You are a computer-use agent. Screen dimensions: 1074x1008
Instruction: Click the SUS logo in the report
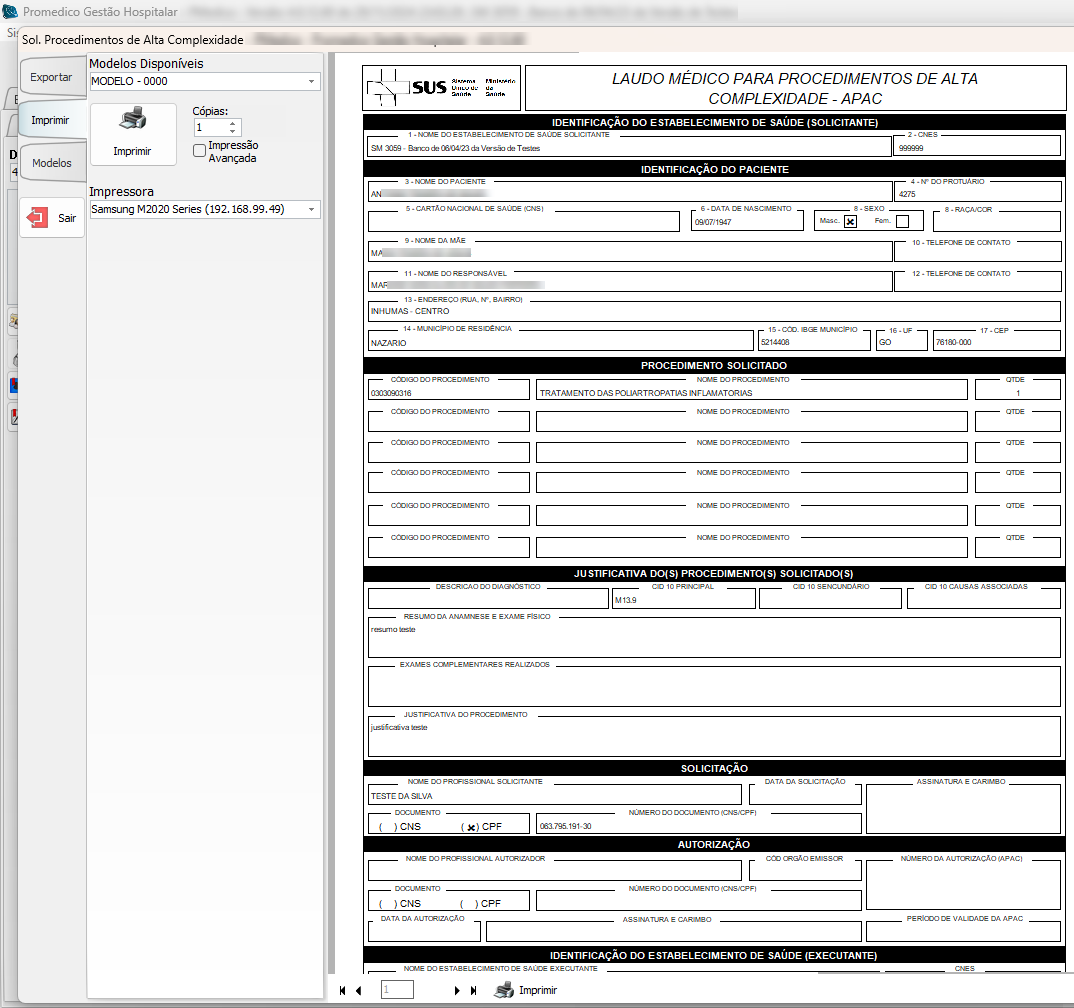pos(442,88)
